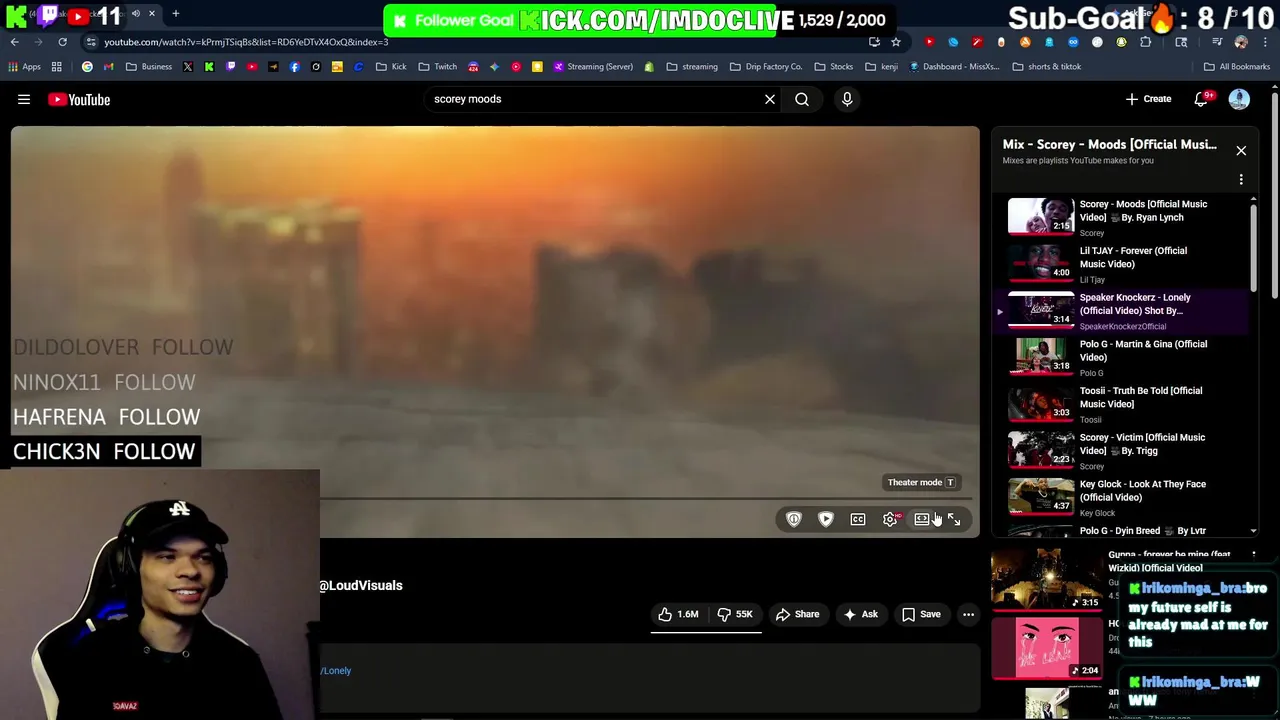Open the kenji bookmarks folder
Image resolution: width=1280 pixels, height=720 pixels.
pos(881,67)
